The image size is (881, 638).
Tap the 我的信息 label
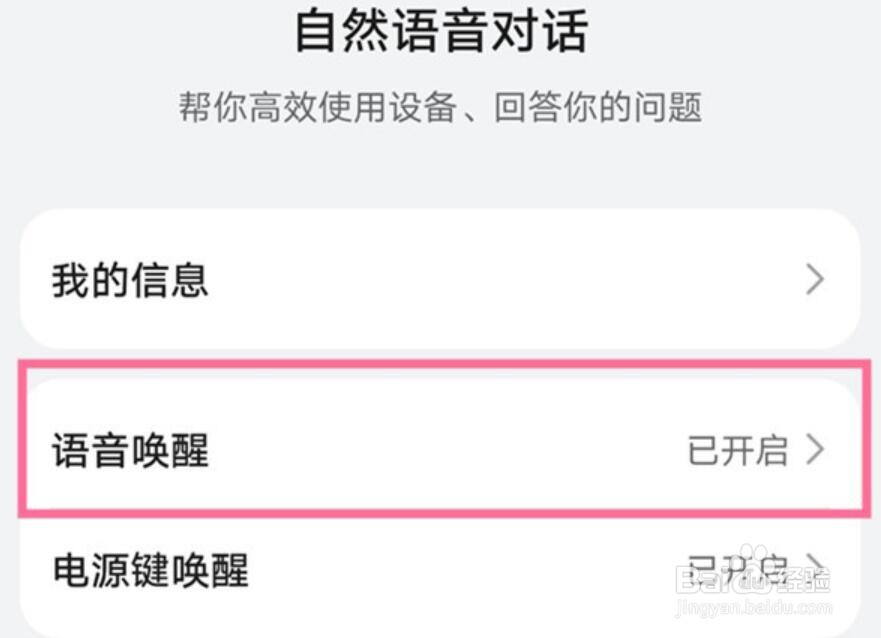tap(130, 280)
